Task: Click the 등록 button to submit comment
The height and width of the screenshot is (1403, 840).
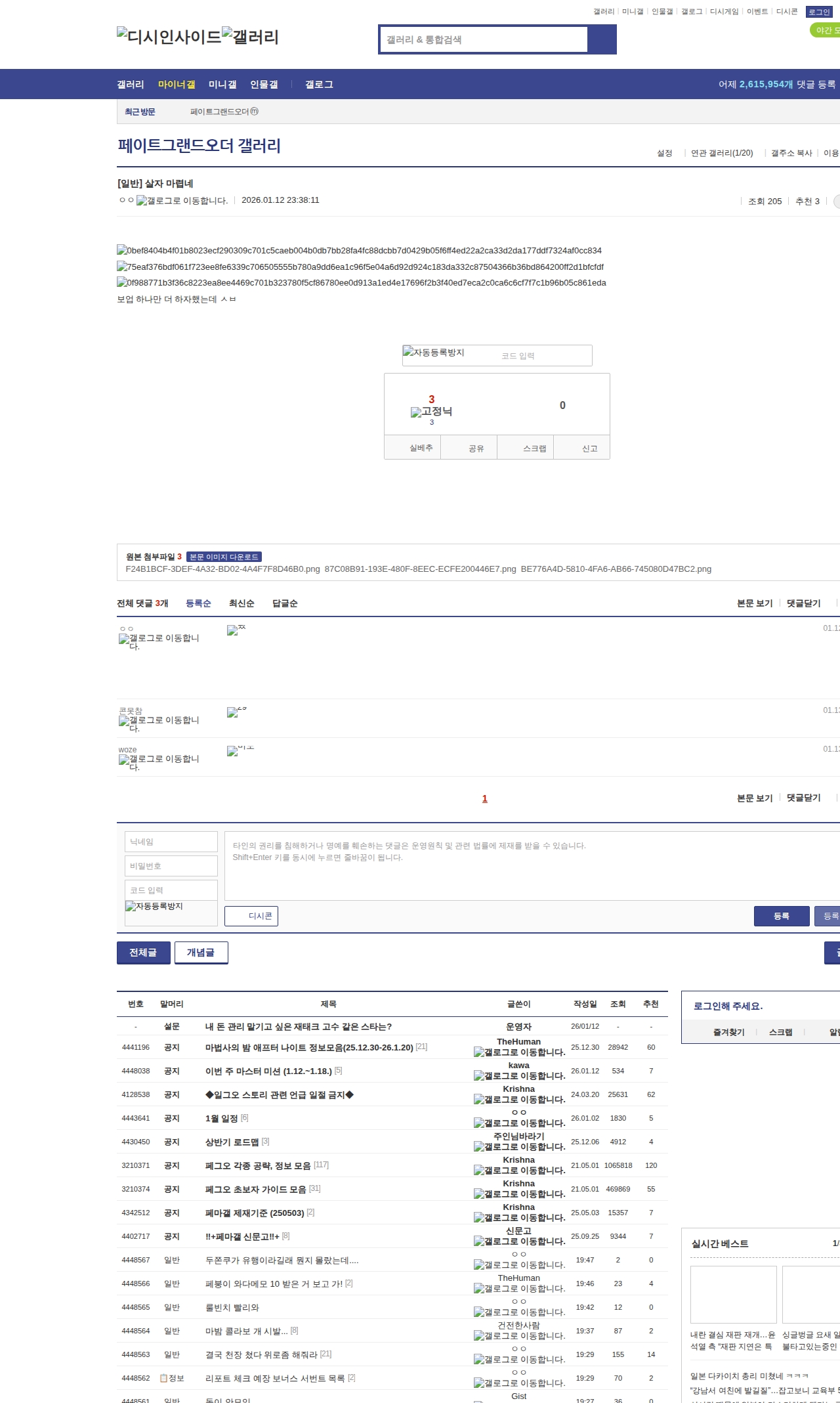Action: [781, 916]
